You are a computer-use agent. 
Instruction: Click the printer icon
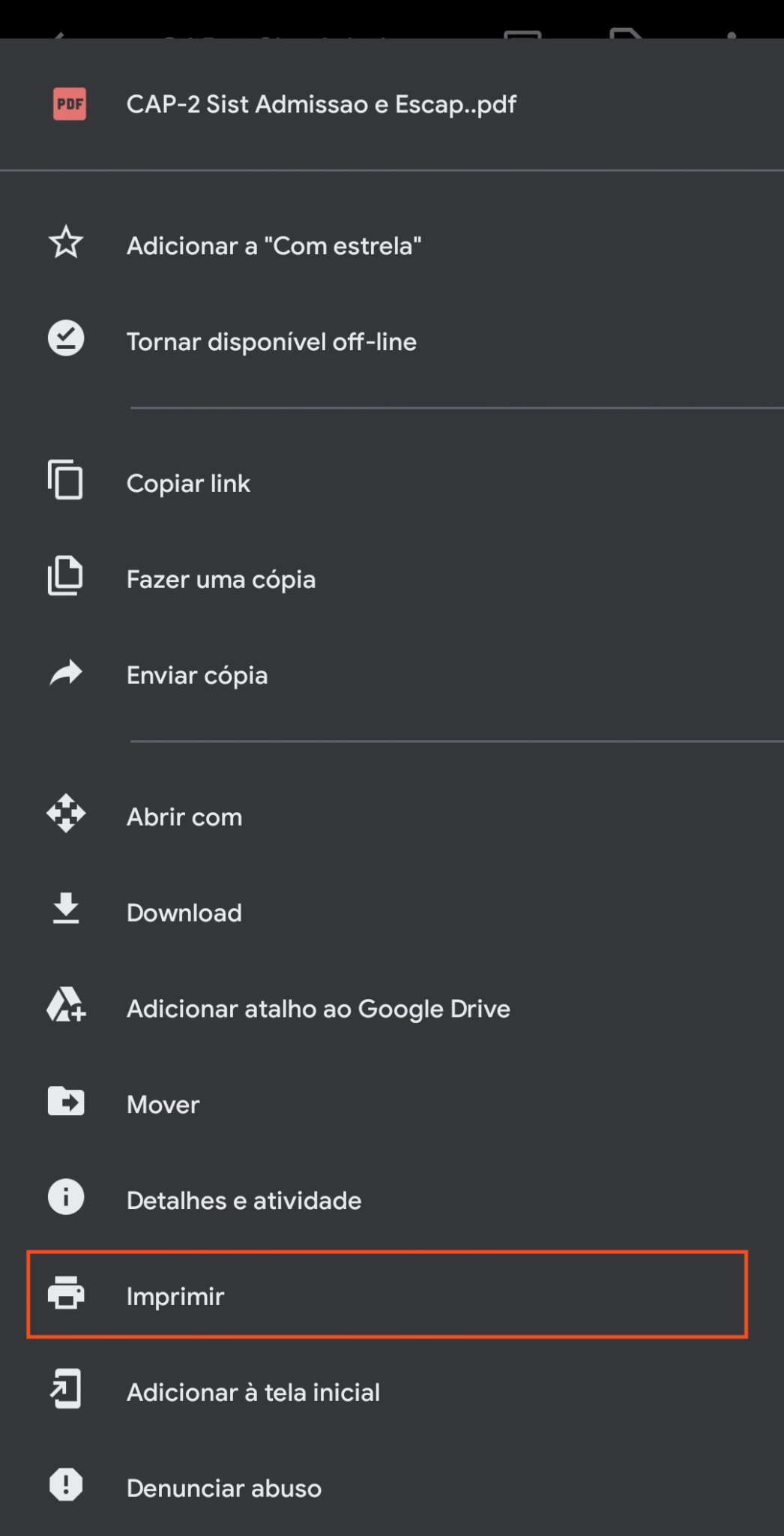coord(66,1294)
